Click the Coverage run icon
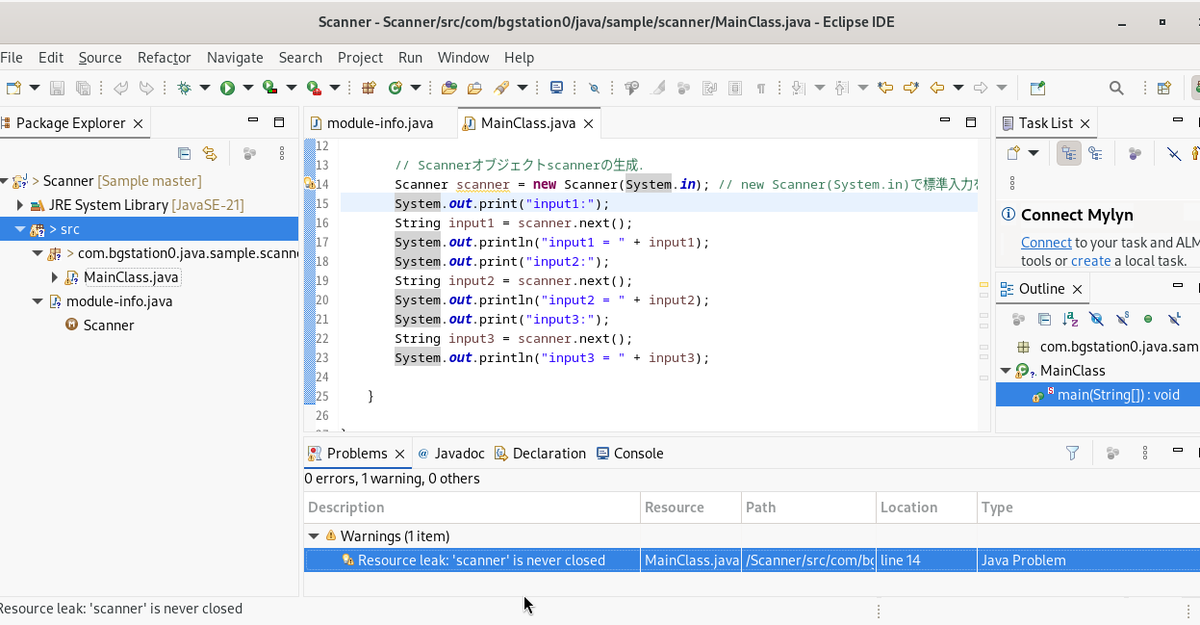Screen dimensions: 1200x625 270,88
